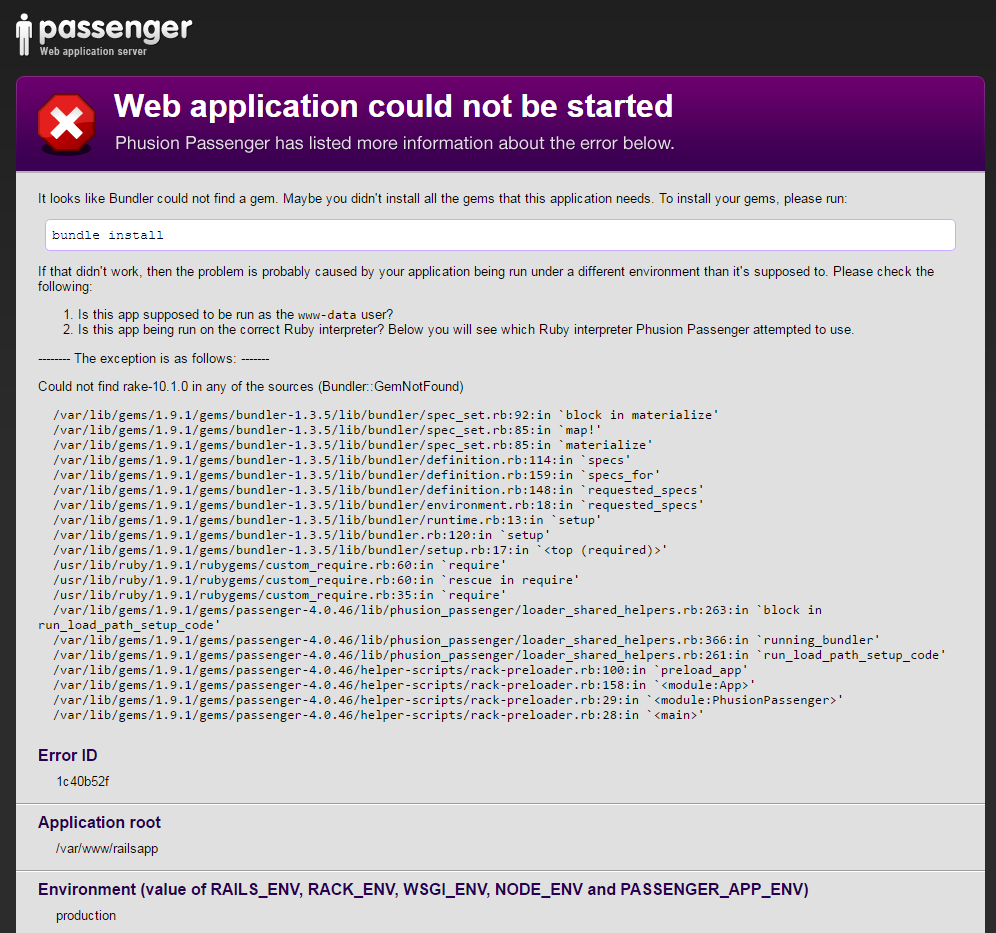Click the environment.rb:18 'requested_specs' trace line
Screen dimensions: 996x933
coord(379,505)
